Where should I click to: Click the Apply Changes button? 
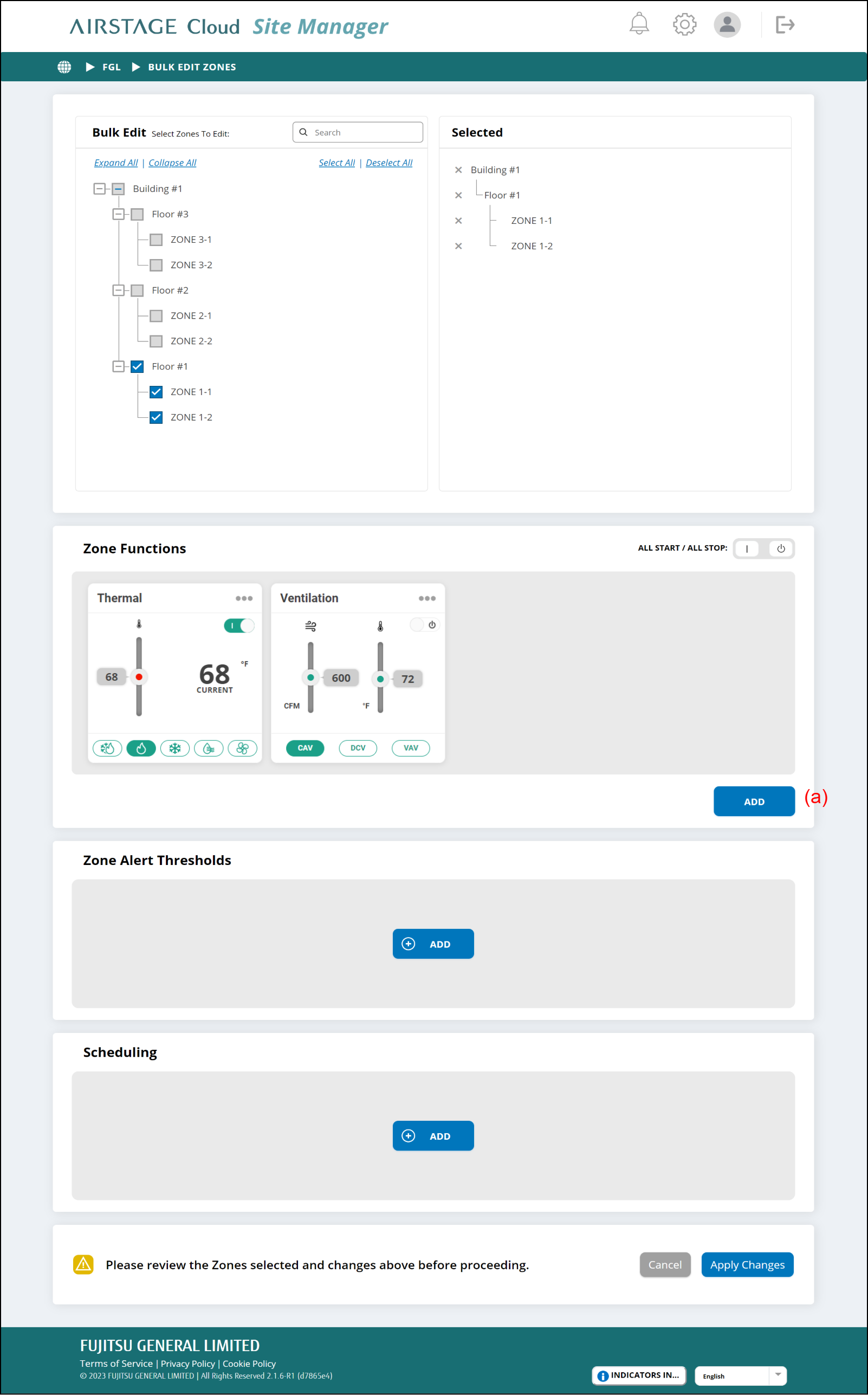tap(747, 1265)
